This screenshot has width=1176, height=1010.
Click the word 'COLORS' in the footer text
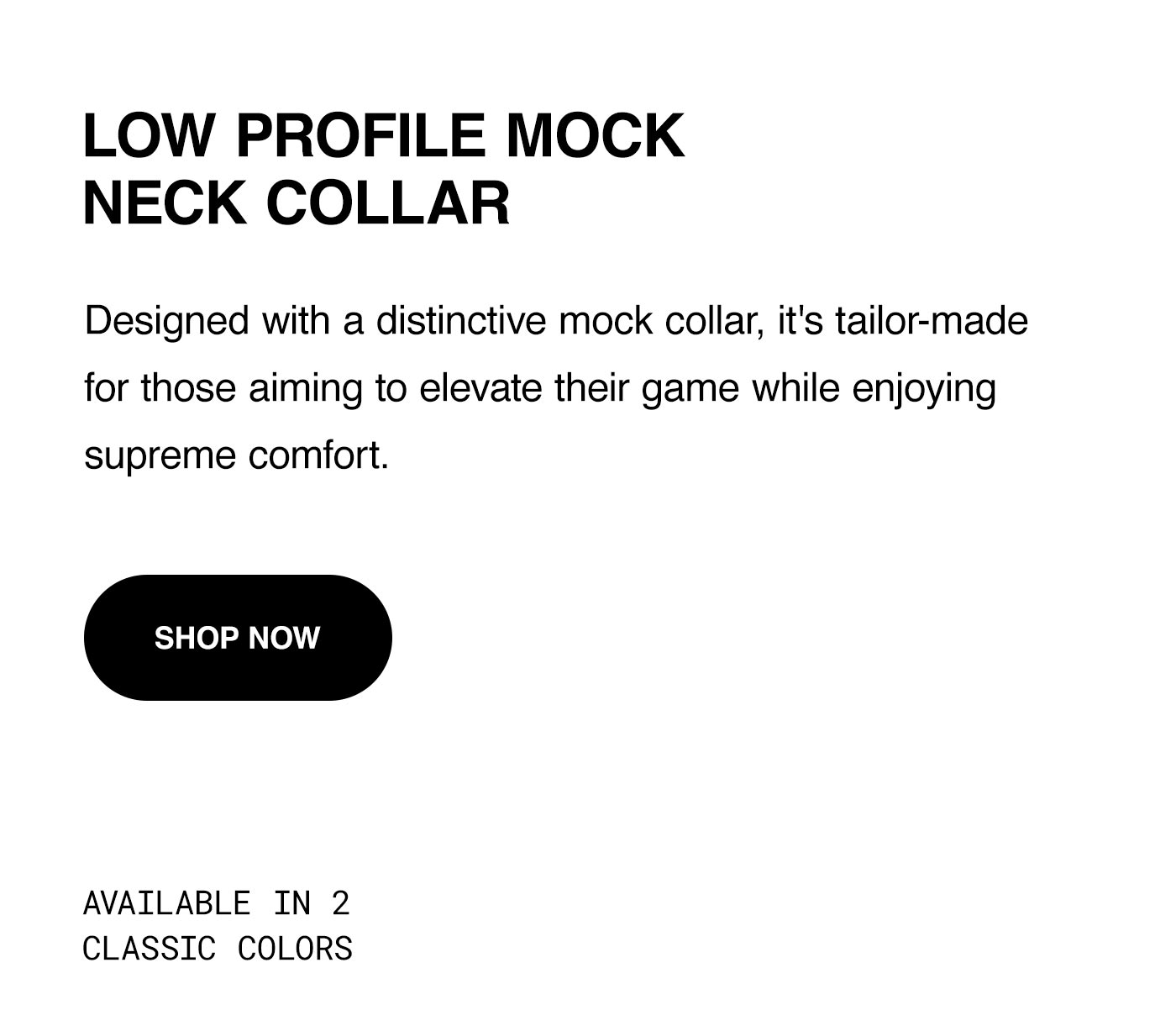tap(295, 949)
